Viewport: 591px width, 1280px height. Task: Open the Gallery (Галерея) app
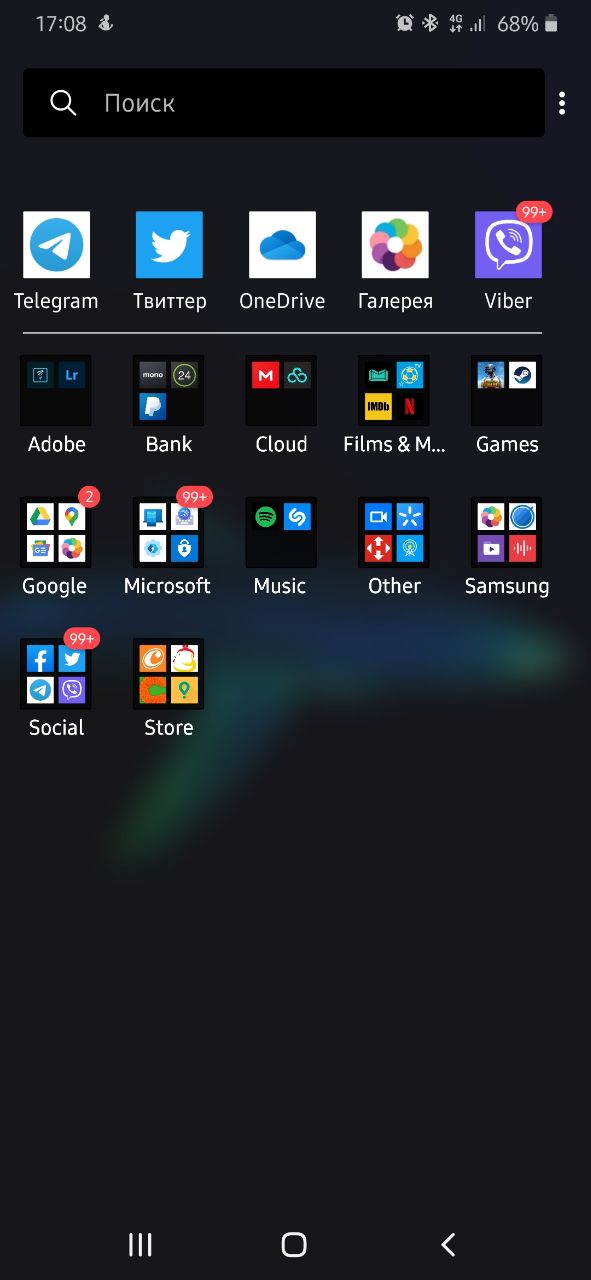(395, 245)
